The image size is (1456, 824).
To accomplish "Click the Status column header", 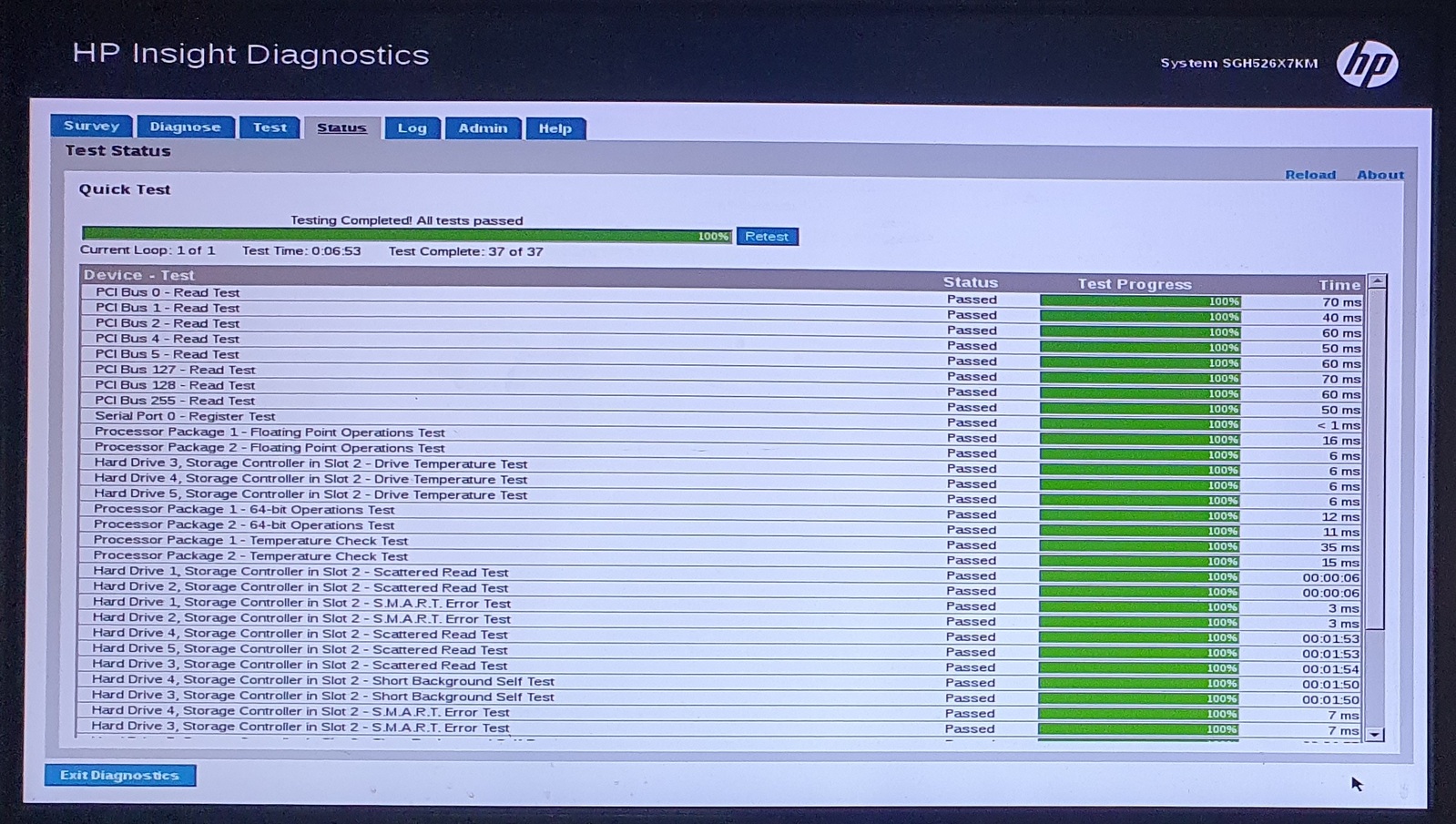I will (971, 283).
